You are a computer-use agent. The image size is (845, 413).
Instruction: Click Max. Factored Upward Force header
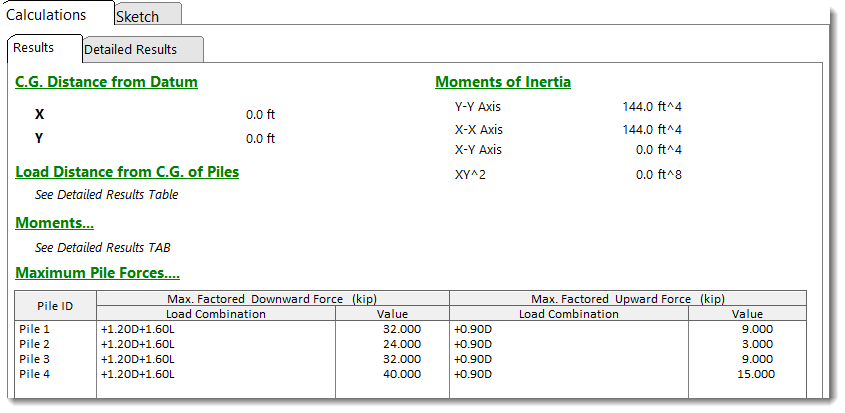[628, 298]
